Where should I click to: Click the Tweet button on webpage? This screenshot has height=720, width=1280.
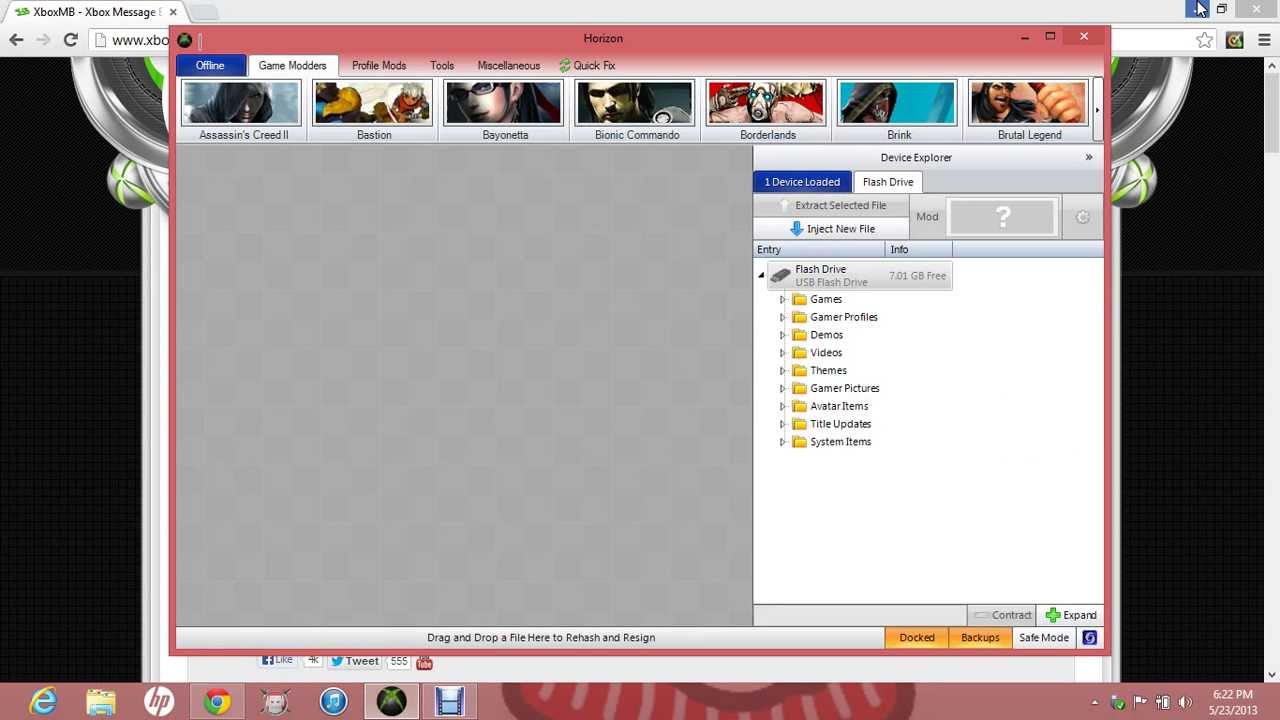point(354,661)
